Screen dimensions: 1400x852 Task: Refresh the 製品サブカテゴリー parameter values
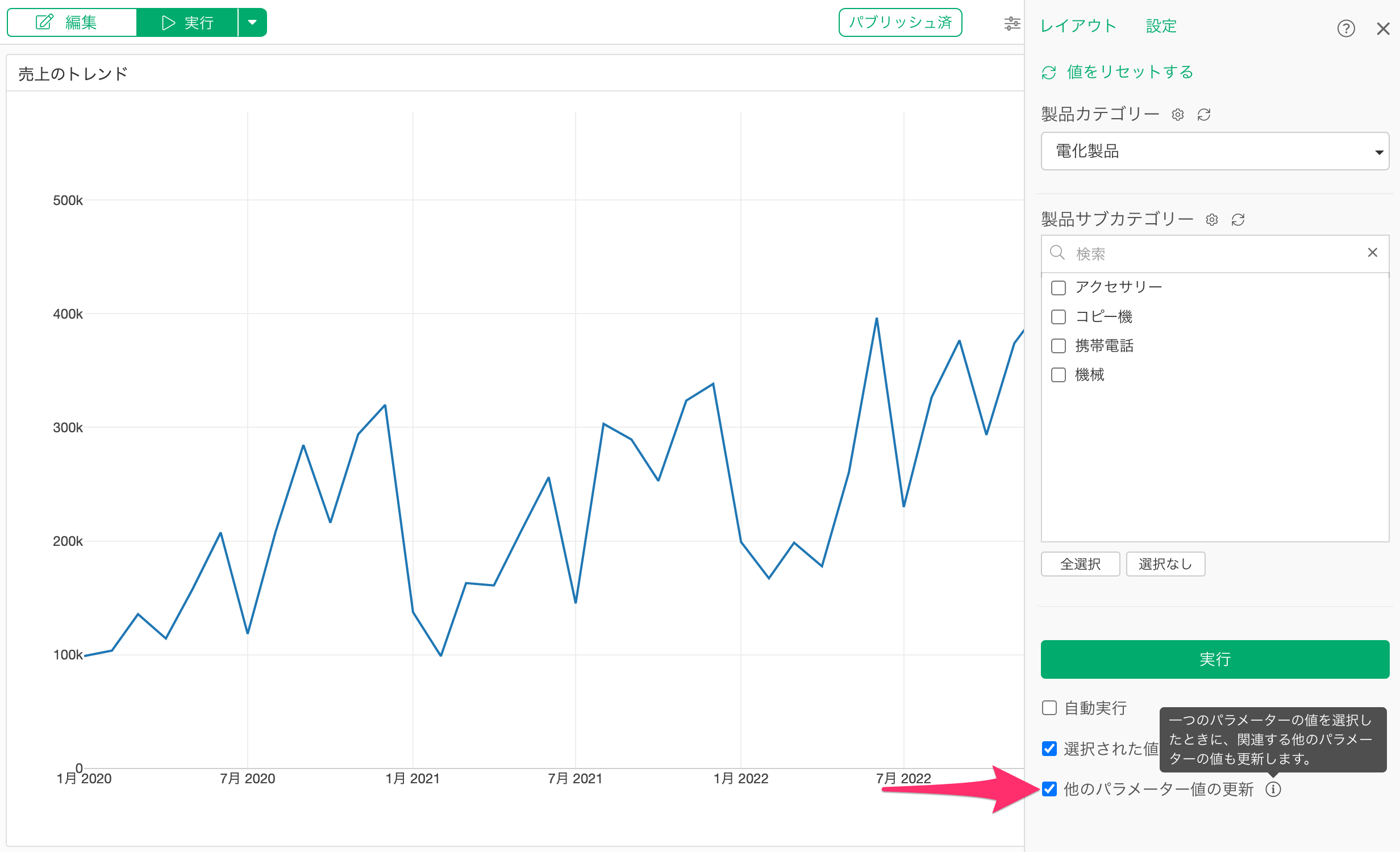[x=1238, y=220]
